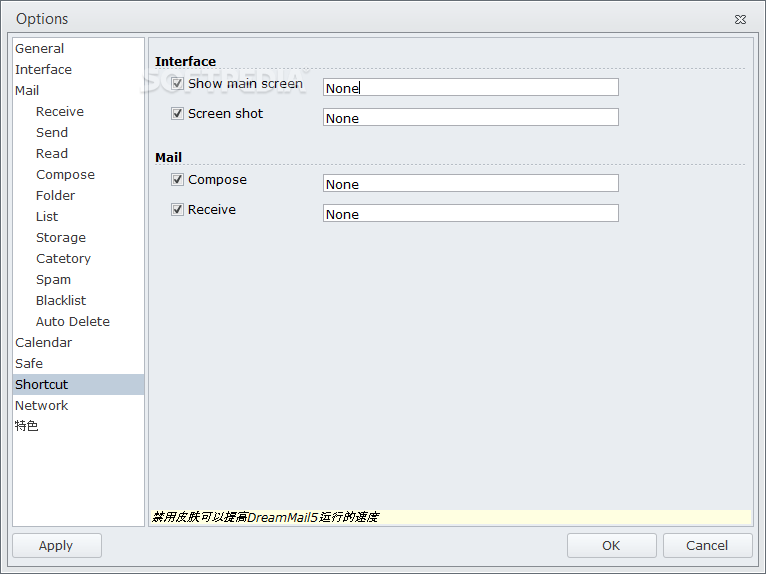
Task: Uncheck the Screen shot shortcut checkbox
Action: [x=178, y=114]
